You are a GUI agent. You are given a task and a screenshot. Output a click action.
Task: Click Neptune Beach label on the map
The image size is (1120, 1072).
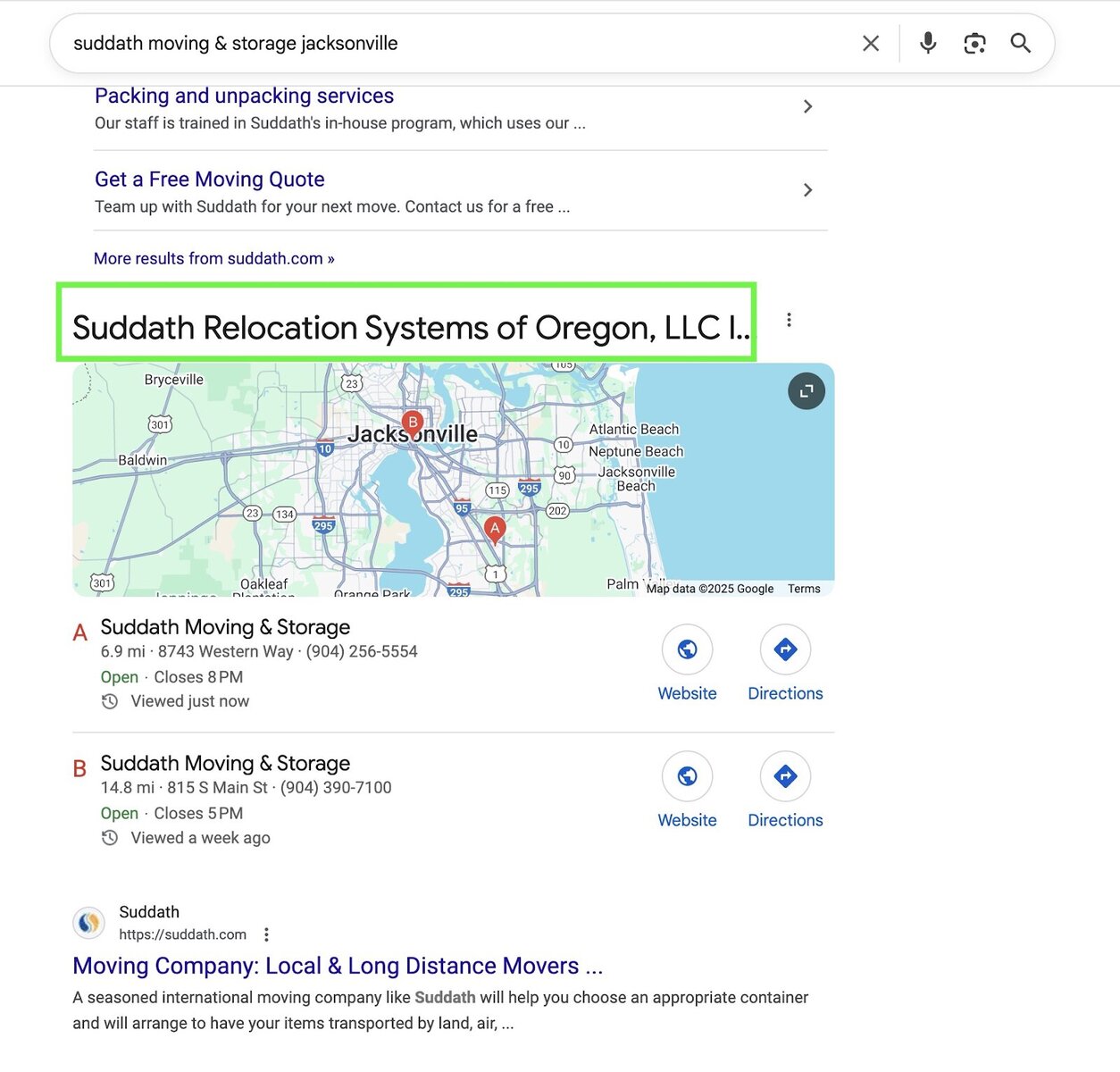pos(636,452)
